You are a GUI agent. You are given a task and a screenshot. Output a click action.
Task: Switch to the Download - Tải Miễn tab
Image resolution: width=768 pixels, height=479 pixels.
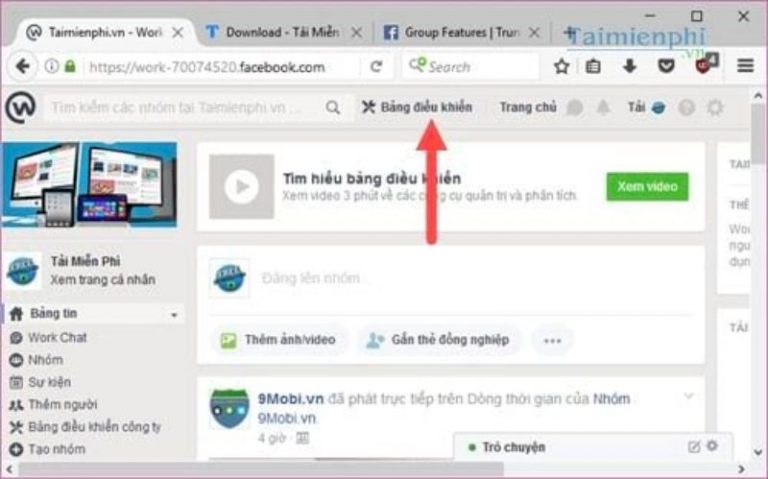[283, 32]
